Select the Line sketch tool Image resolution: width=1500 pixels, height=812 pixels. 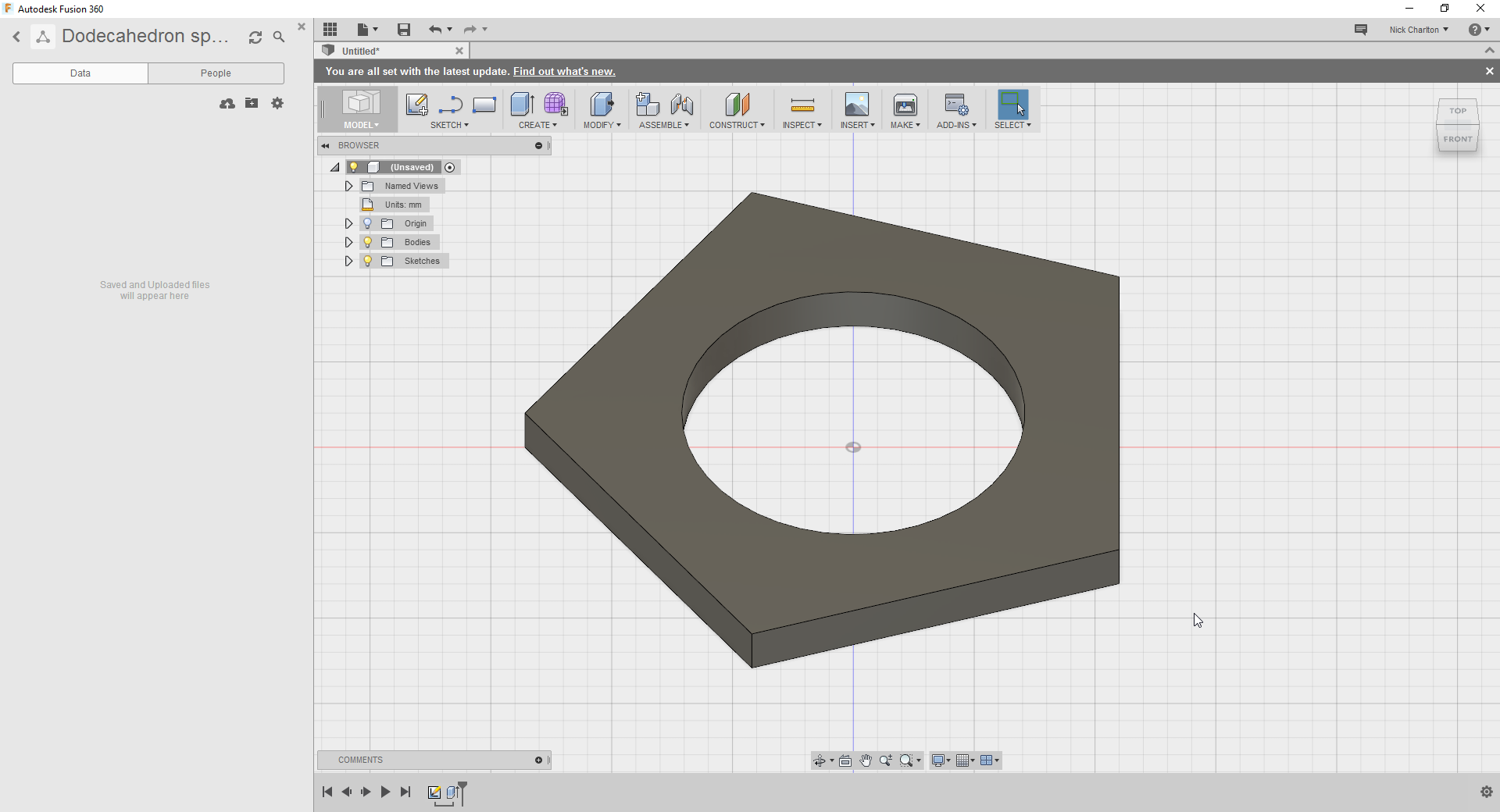tap(451, 105)
